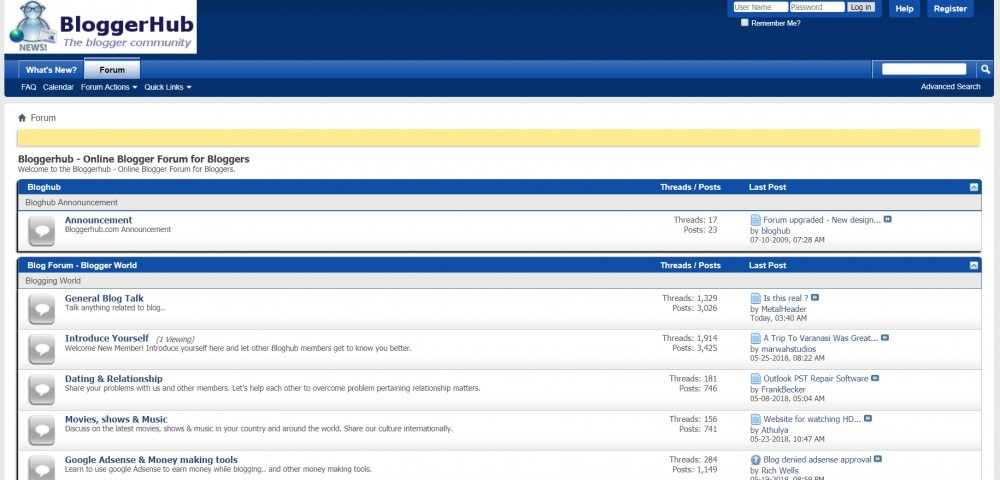Image resolution: width=1000 pixels, height=480 pixels.
Task: Click the search magnifier icon button
Action: pos(985,69)
